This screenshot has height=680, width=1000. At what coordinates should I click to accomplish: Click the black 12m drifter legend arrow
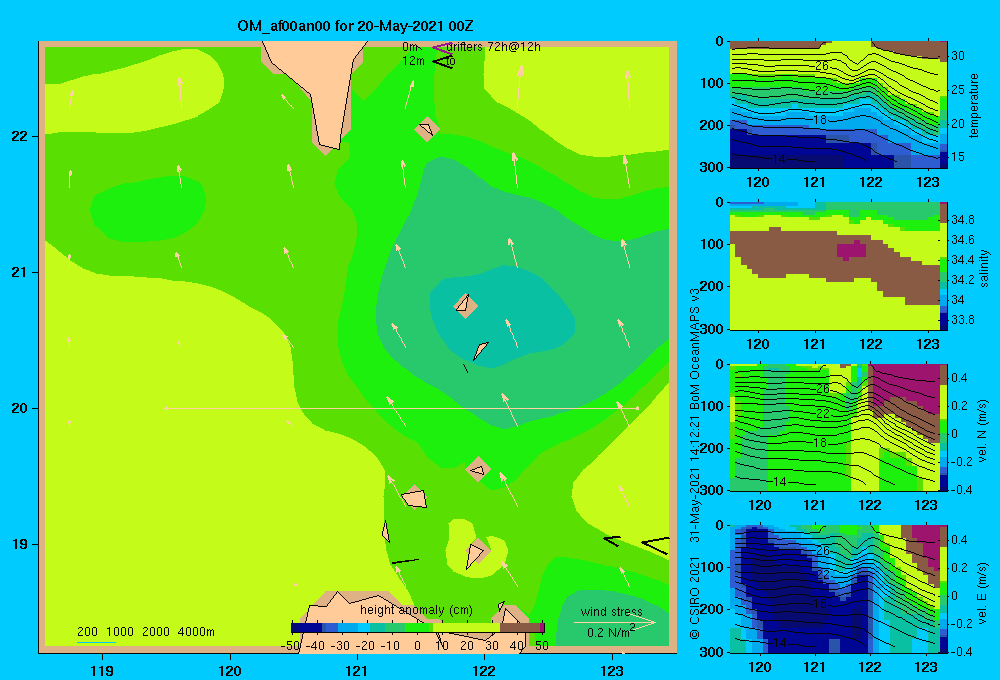tap(443, 61)
